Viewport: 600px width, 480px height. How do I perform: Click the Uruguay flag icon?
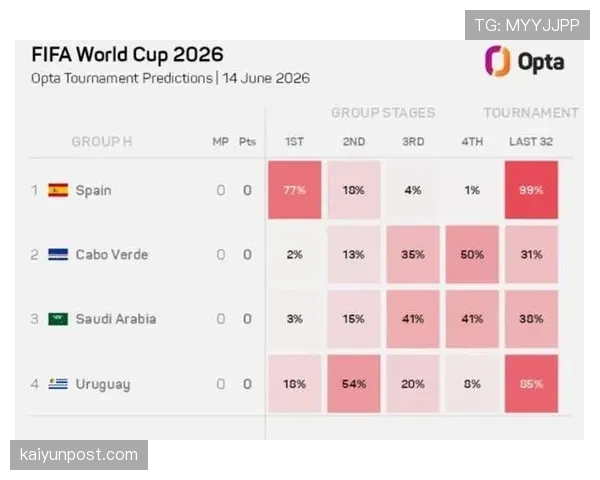coord(58,384)
